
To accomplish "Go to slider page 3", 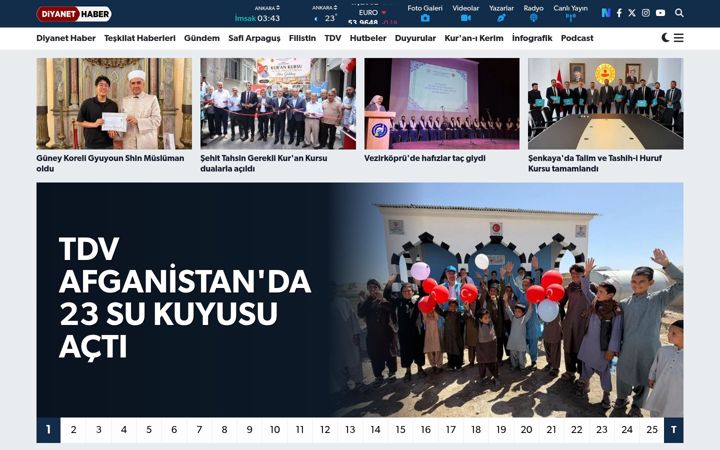I will 99,430.
